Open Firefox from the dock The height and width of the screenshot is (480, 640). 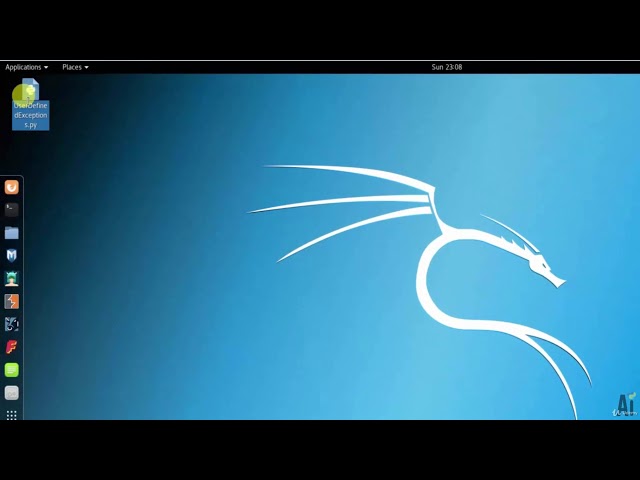tap(11, 187)
